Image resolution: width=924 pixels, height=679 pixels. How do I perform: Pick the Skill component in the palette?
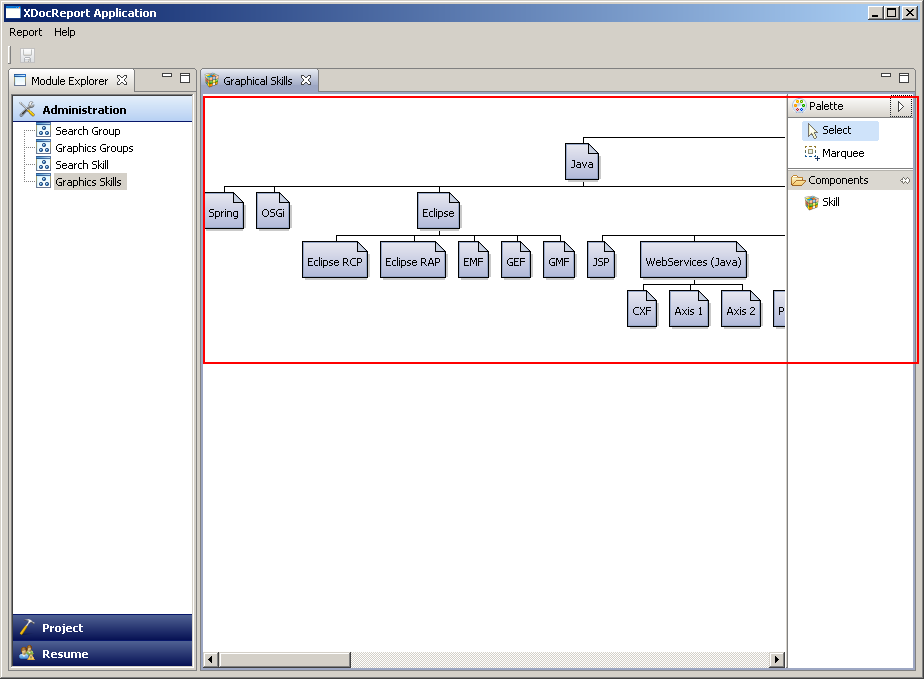[823, 202]
